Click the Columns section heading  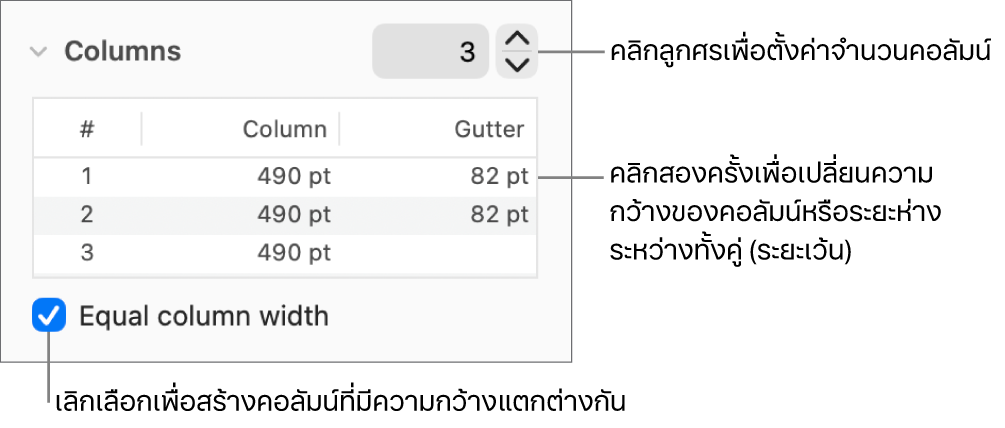pos(122,52)
